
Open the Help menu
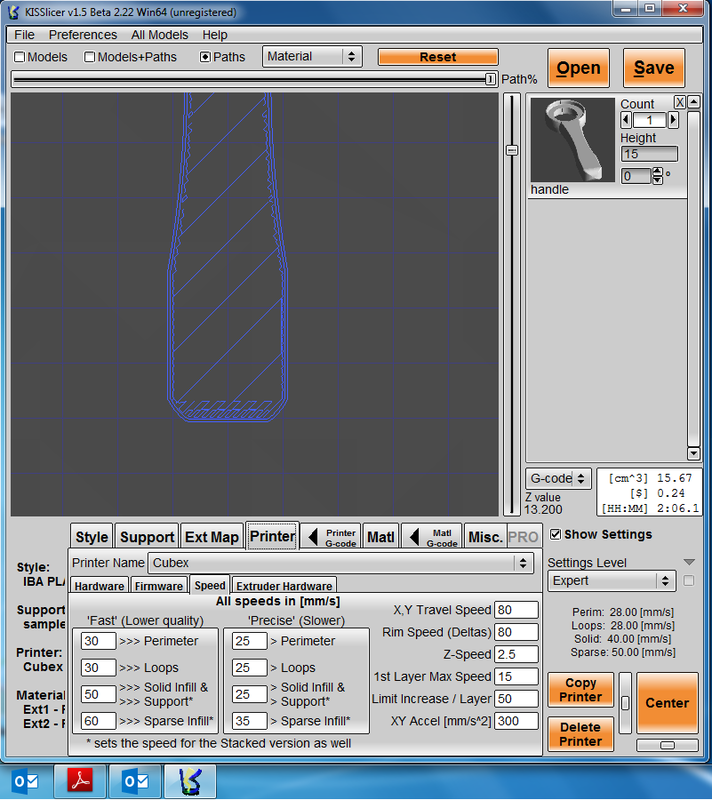215,35
